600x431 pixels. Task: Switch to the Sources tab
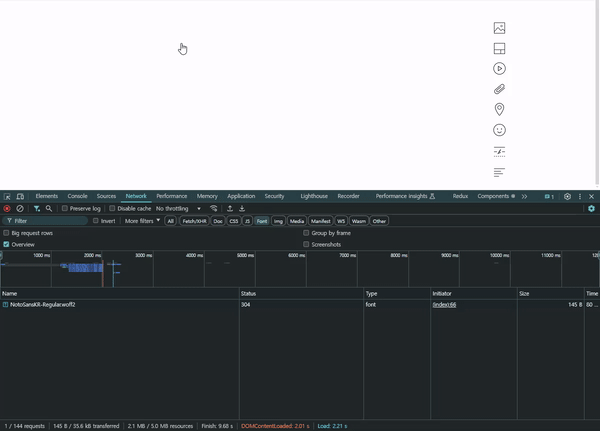click(x=106, y=196)
